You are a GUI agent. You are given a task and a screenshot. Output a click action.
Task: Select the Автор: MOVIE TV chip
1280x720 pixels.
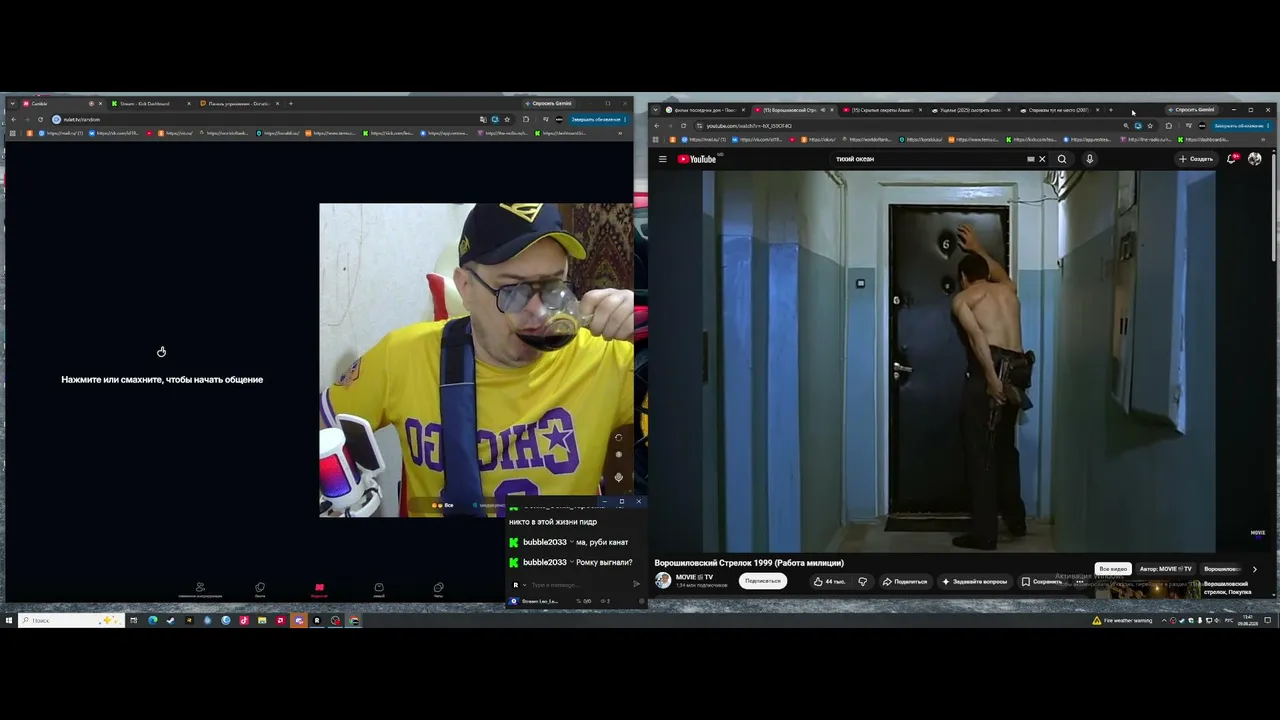point(1165,569)
